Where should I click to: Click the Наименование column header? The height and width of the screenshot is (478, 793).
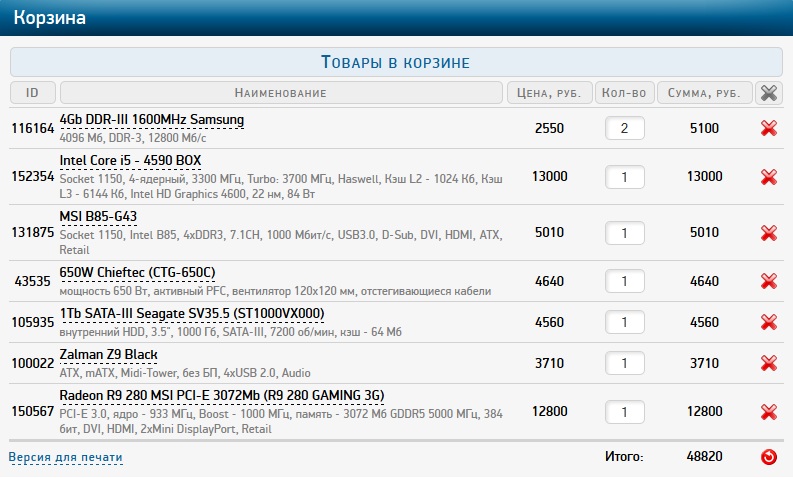click(x=281, y=93)
